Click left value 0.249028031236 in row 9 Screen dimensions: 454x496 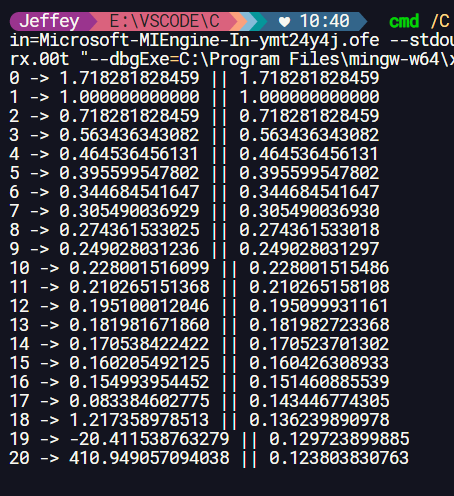(129, 249)
